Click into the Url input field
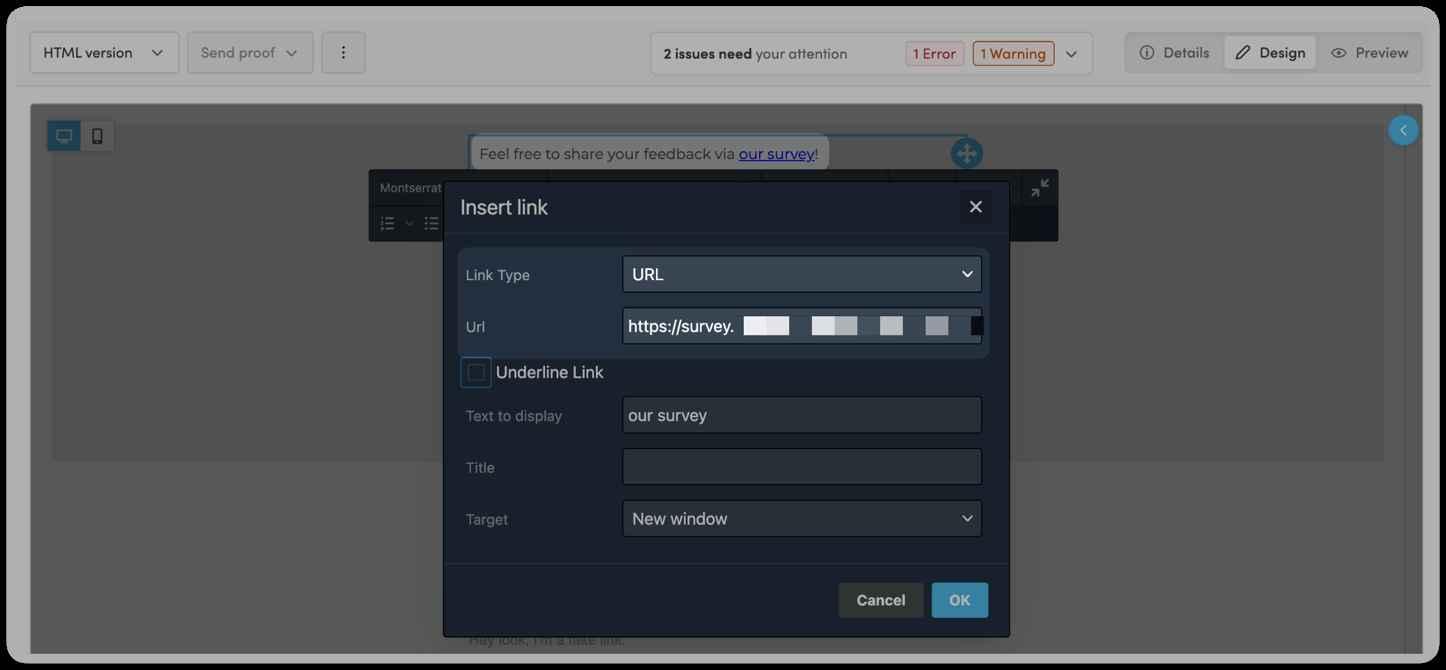Viewport: 1446px width, 670px height. click(x=802, y=326)
